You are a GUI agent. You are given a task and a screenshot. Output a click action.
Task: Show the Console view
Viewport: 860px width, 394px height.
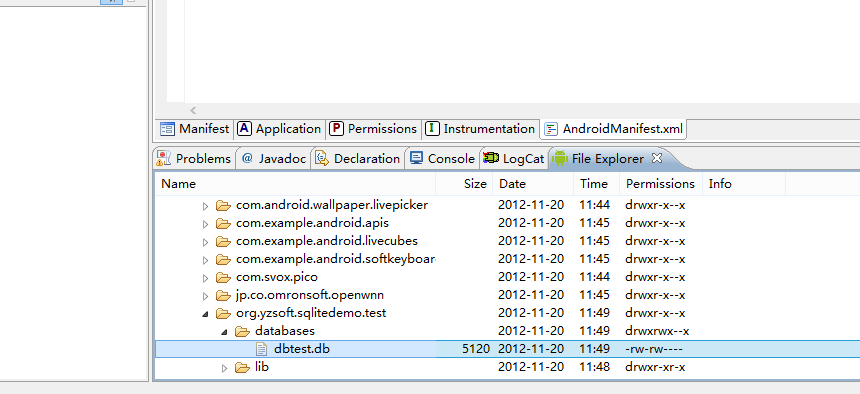coord(442,159)
